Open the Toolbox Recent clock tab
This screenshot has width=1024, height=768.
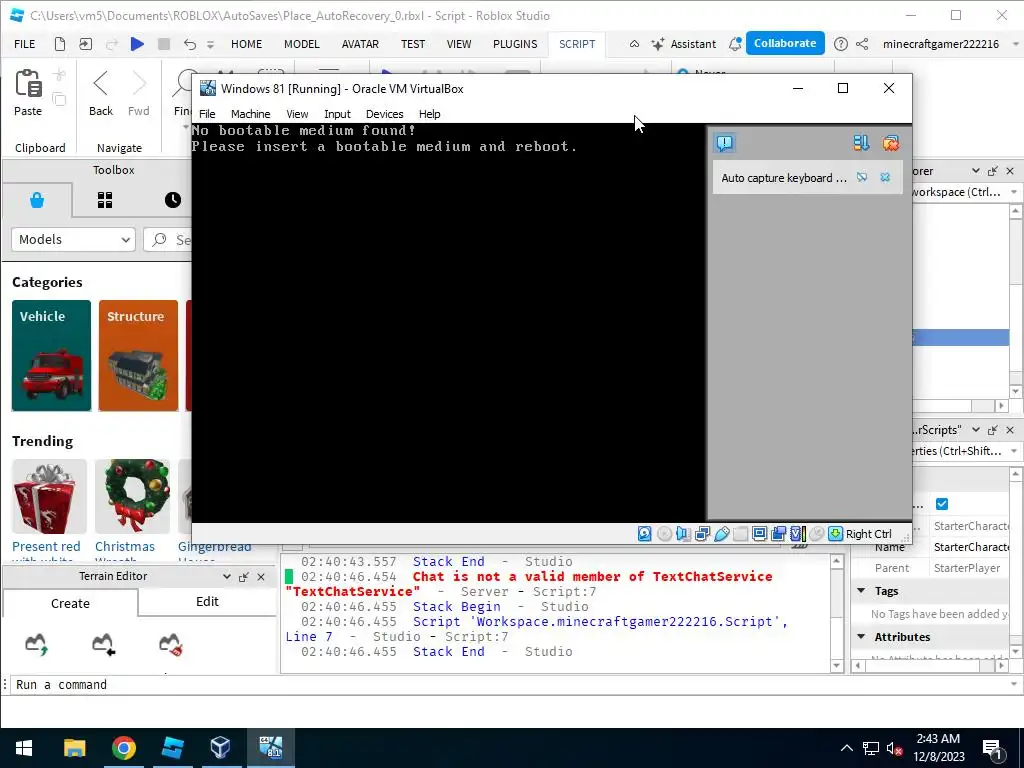pyautogui.click(x=172, y=200)
